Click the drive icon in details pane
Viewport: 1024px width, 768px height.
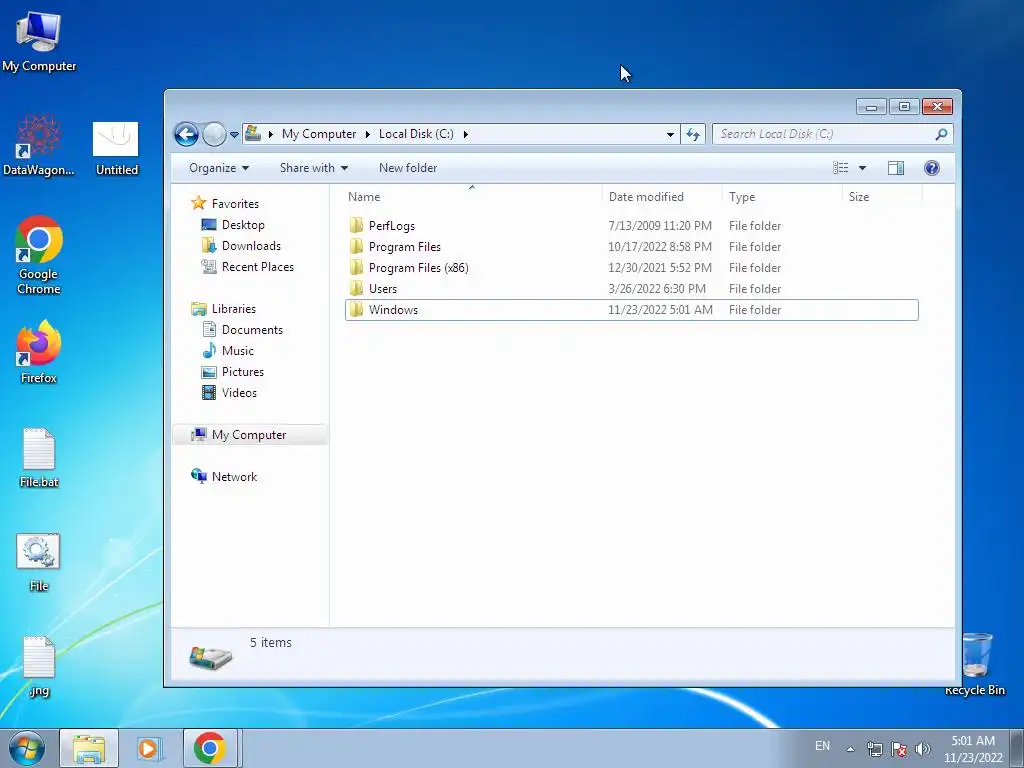click(210, 656)
